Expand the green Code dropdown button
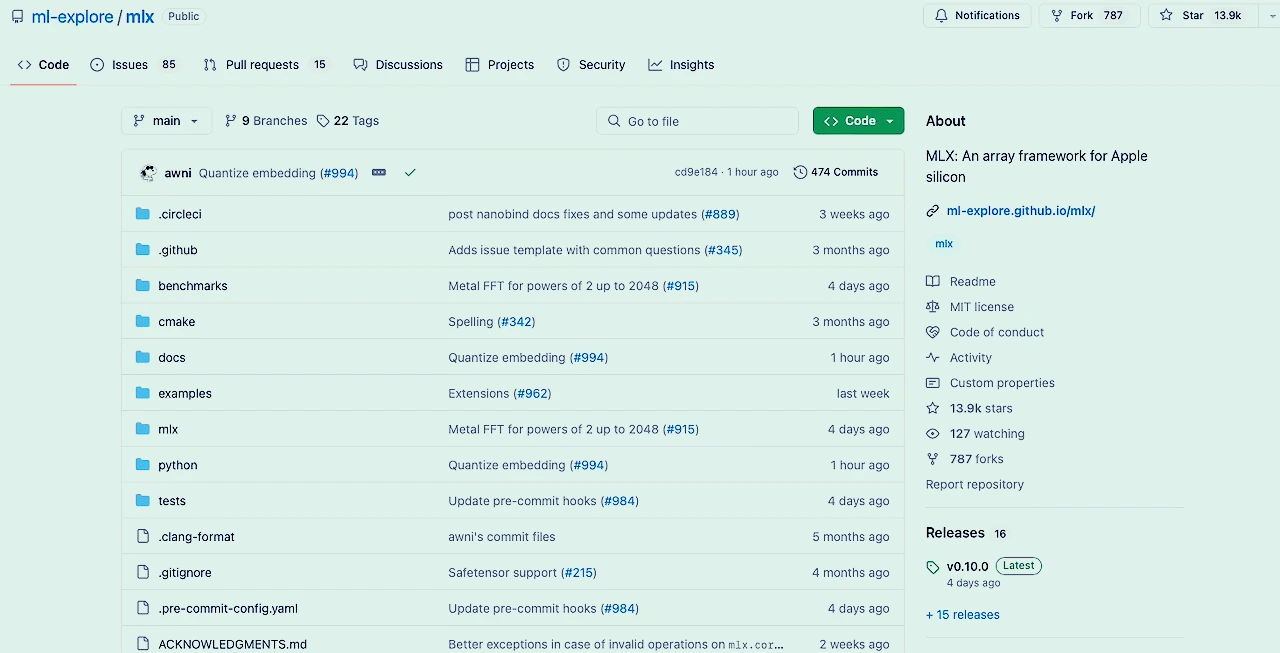The width and height of the screenshot is (1280, 653). 858,121
